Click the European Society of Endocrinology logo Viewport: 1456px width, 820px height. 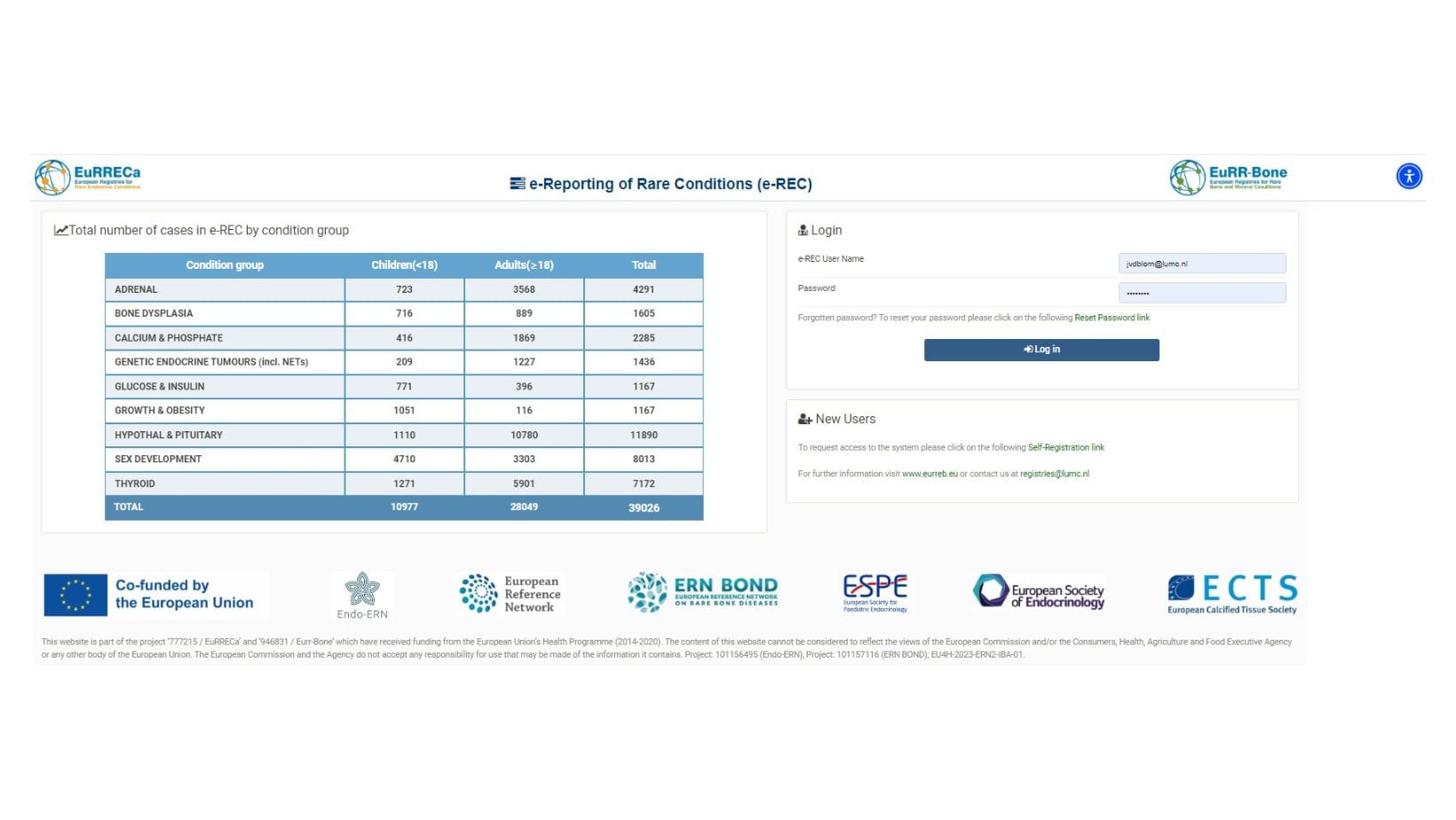[1038, 593]
